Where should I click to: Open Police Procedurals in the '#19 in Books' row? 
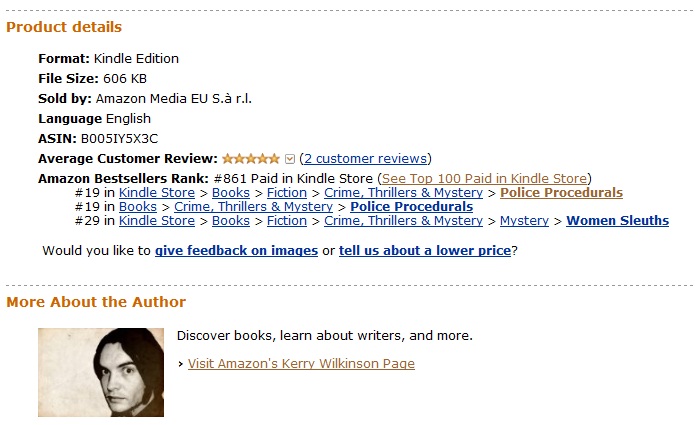coord(411,206)
